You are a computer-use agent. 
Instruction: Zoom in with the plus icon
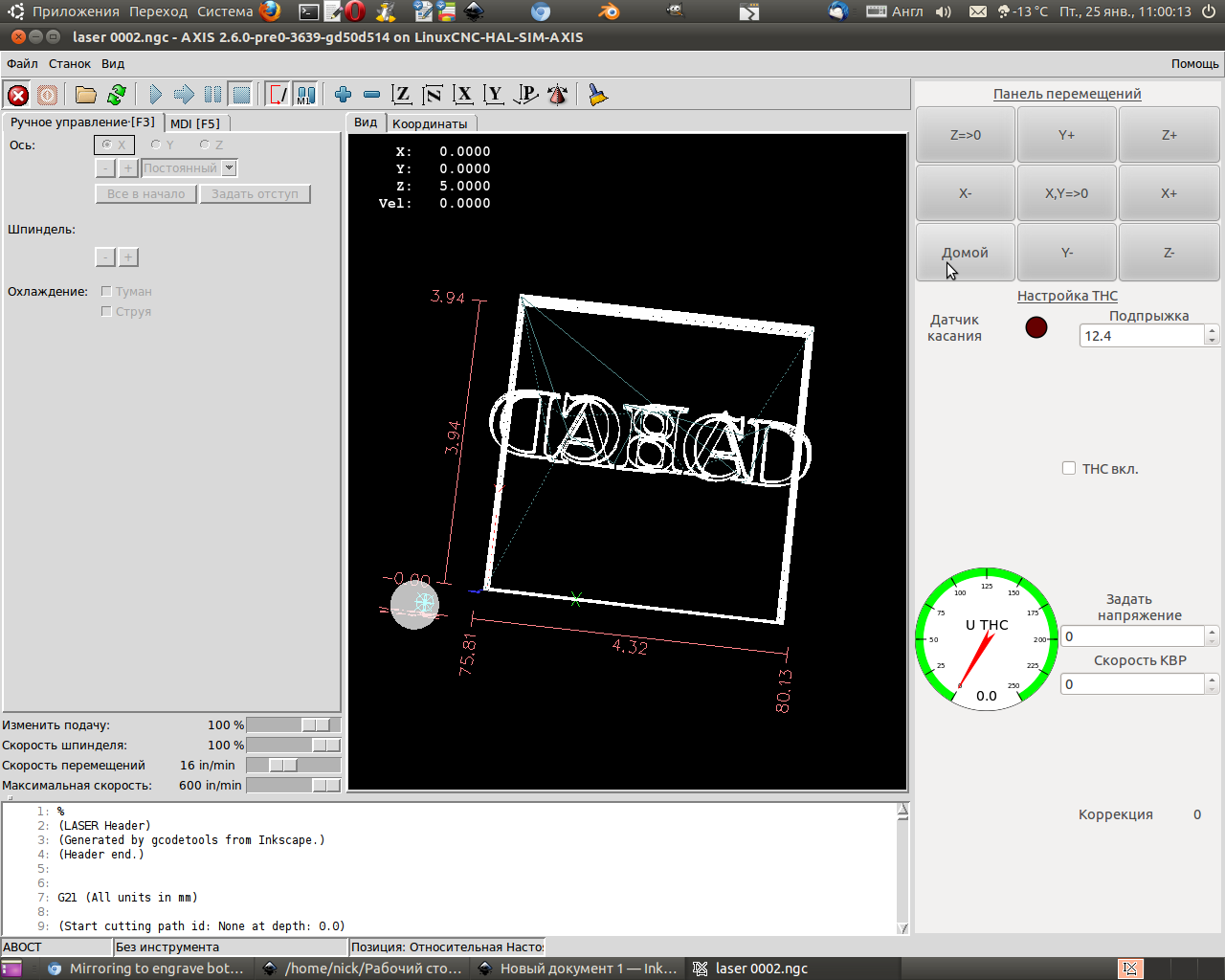click(x=343, y=95)
